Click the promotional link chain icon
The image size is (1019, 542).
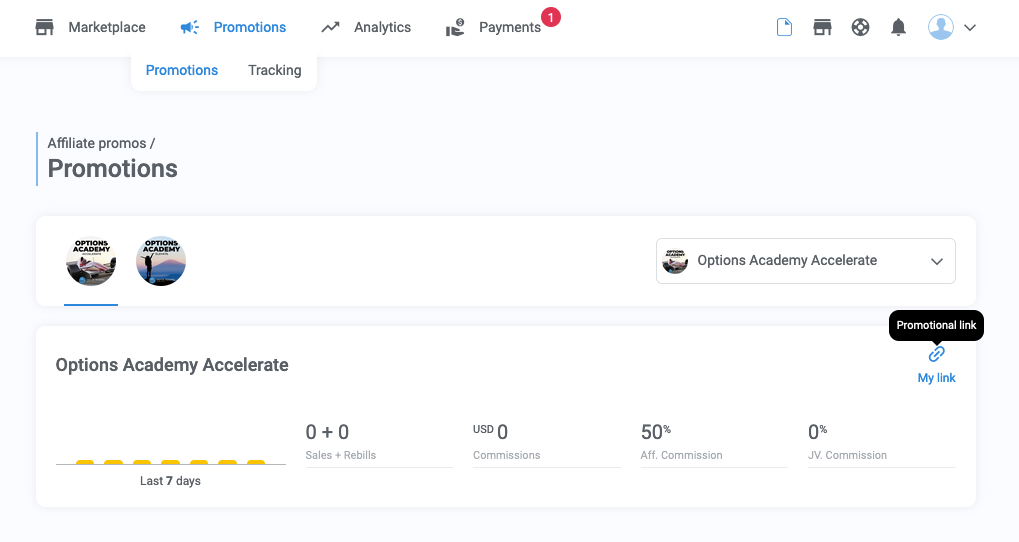point(936,354)
